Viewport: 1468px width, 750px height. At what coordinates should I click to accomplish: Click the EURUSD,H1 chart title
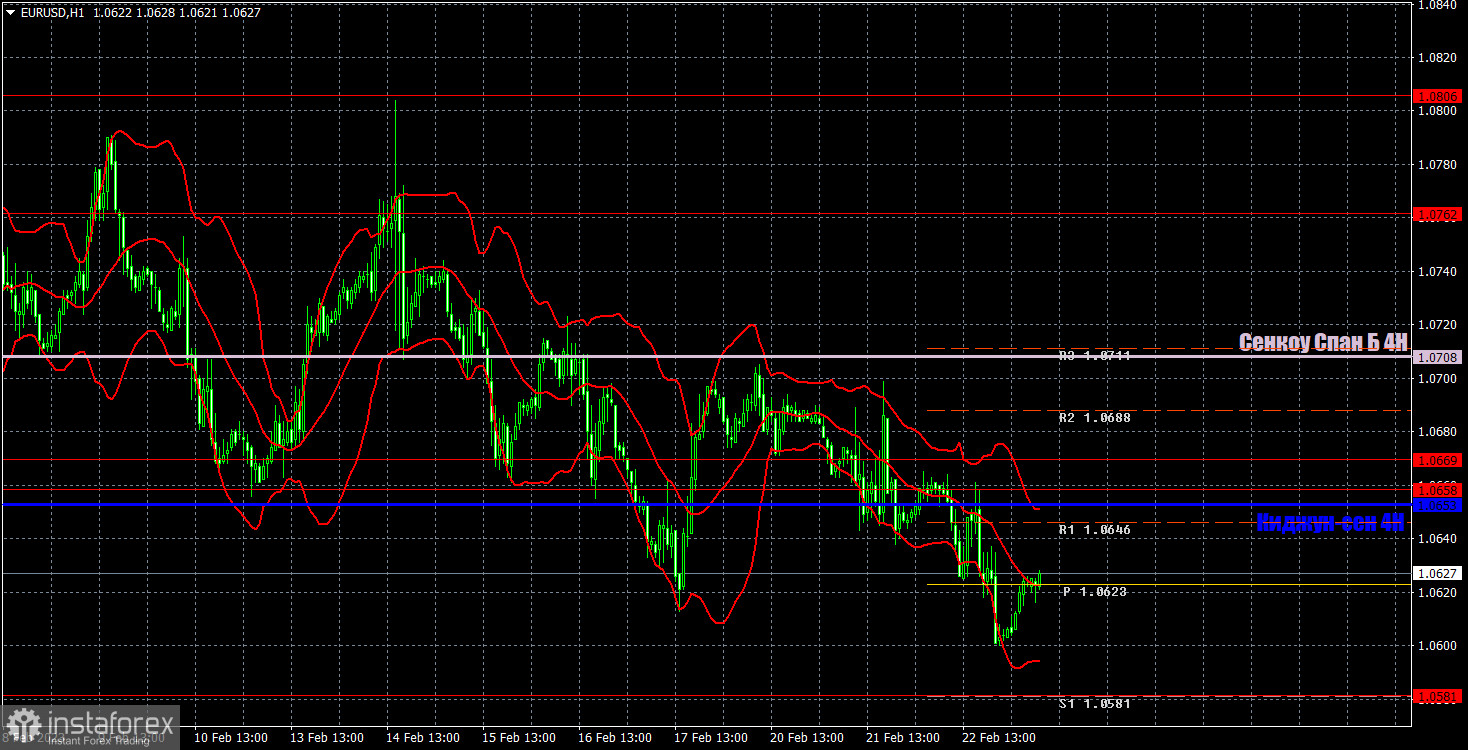pyautogui.click(x=52, y=13)
